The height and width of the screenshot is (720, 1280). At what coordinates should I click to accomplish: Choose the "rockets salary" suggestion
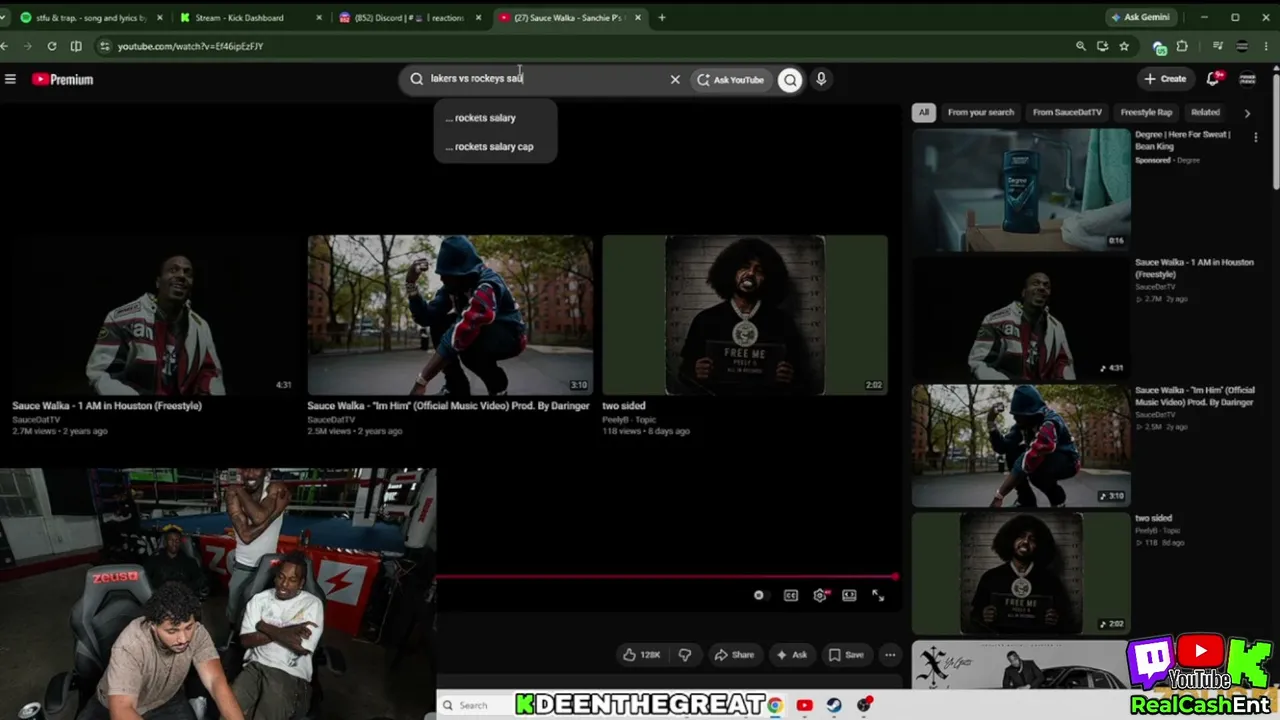point(495,118)
